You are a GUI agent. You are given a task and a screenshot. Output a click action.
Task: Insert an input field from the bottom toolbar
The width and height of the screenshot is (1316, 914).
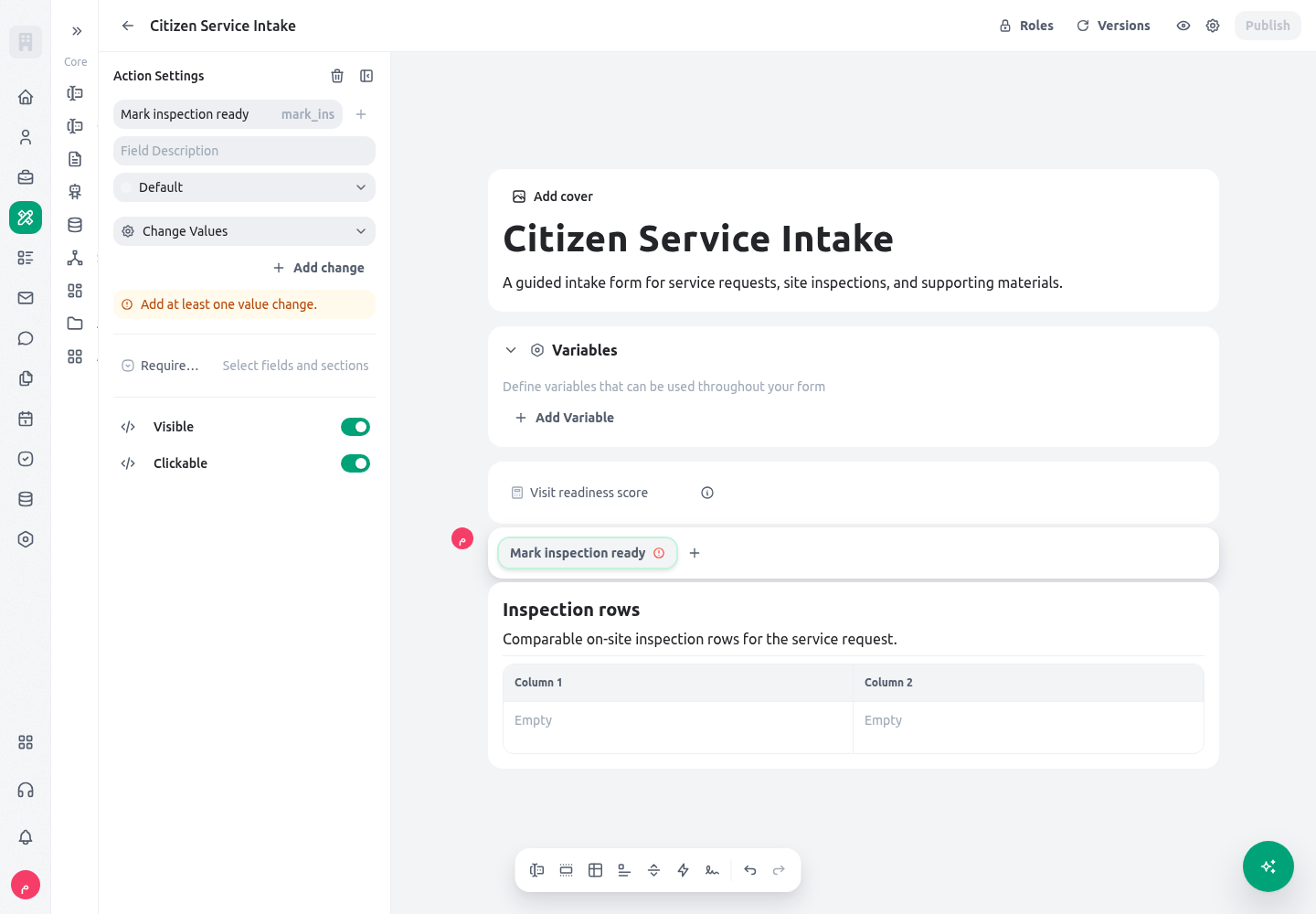(x=537, y=870)
